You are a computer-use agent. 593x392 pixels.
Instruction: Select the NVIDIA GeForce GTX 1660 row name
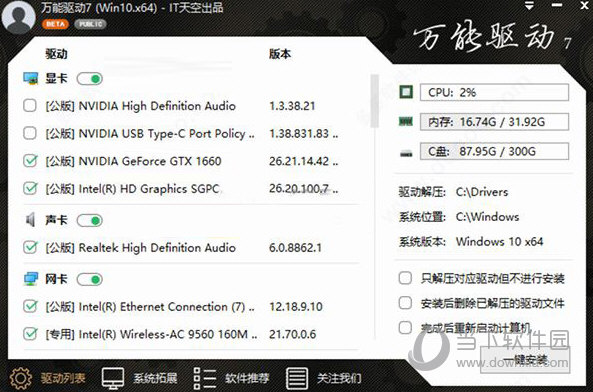tap(133, 161)
